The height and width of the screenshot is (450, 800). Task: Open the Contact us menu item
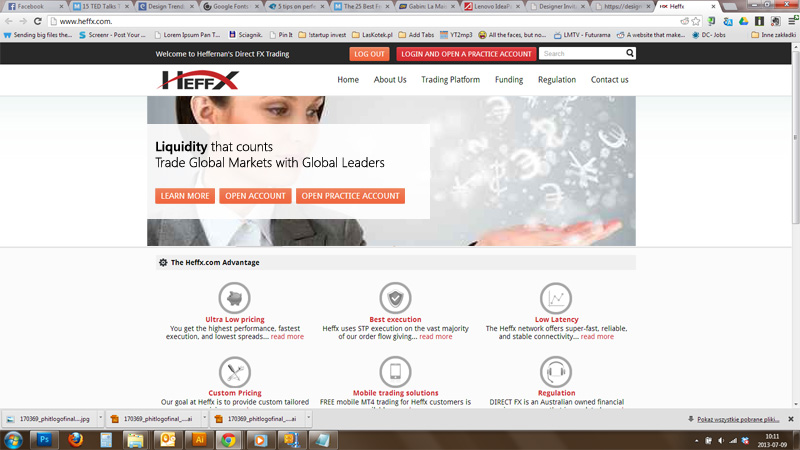pos(610,80)
